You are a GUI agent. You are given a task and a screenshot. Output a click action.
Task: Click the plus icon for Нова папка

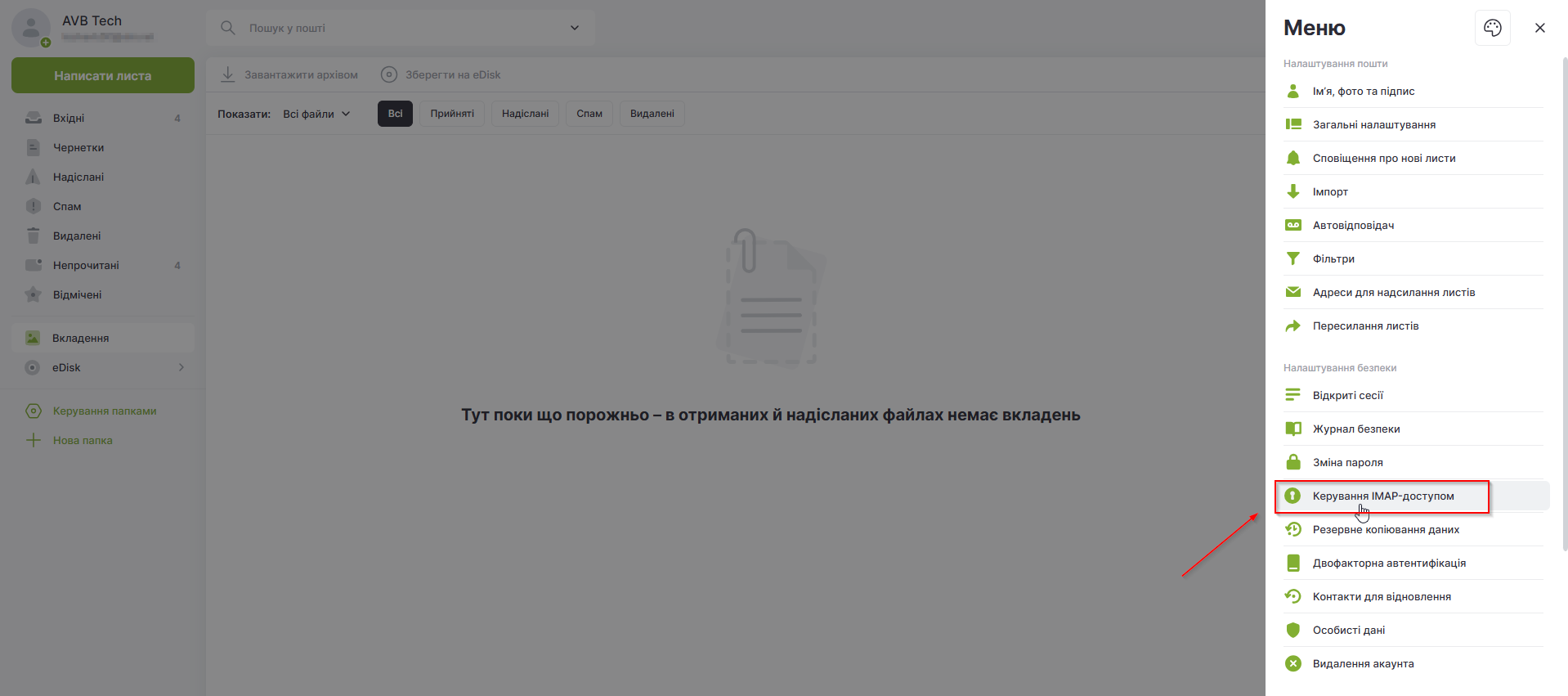click(x=34, y=440)
